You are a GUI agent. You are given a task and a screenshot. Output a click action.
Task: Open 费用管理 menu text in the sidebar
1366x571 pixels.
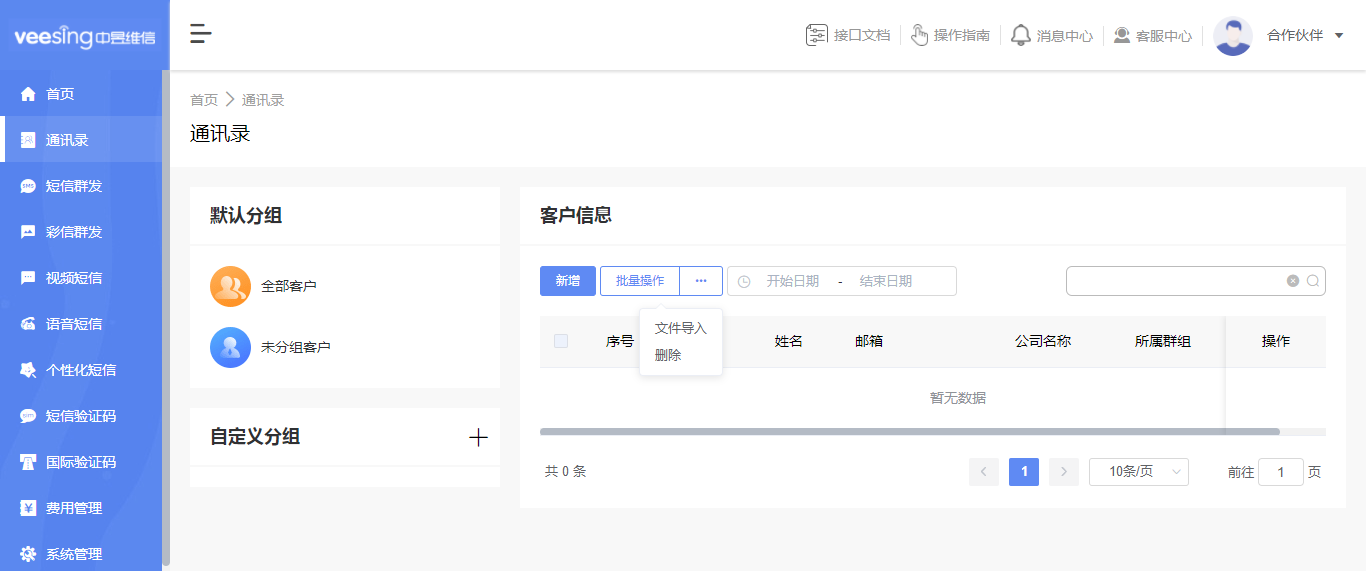click(x=74, y=508)
